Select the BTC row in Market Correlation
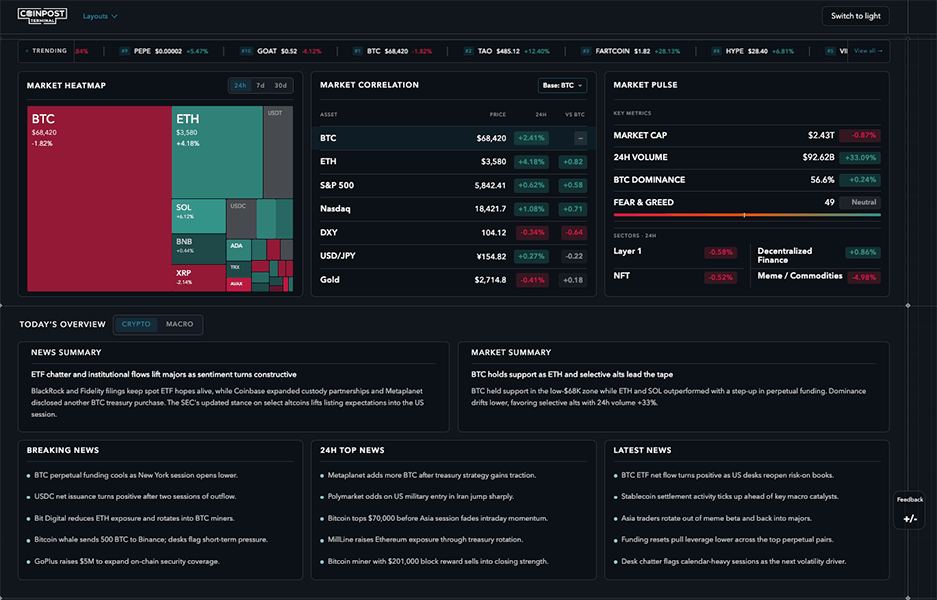The height and width of the screenshot is (600, 937). (453, 138)
